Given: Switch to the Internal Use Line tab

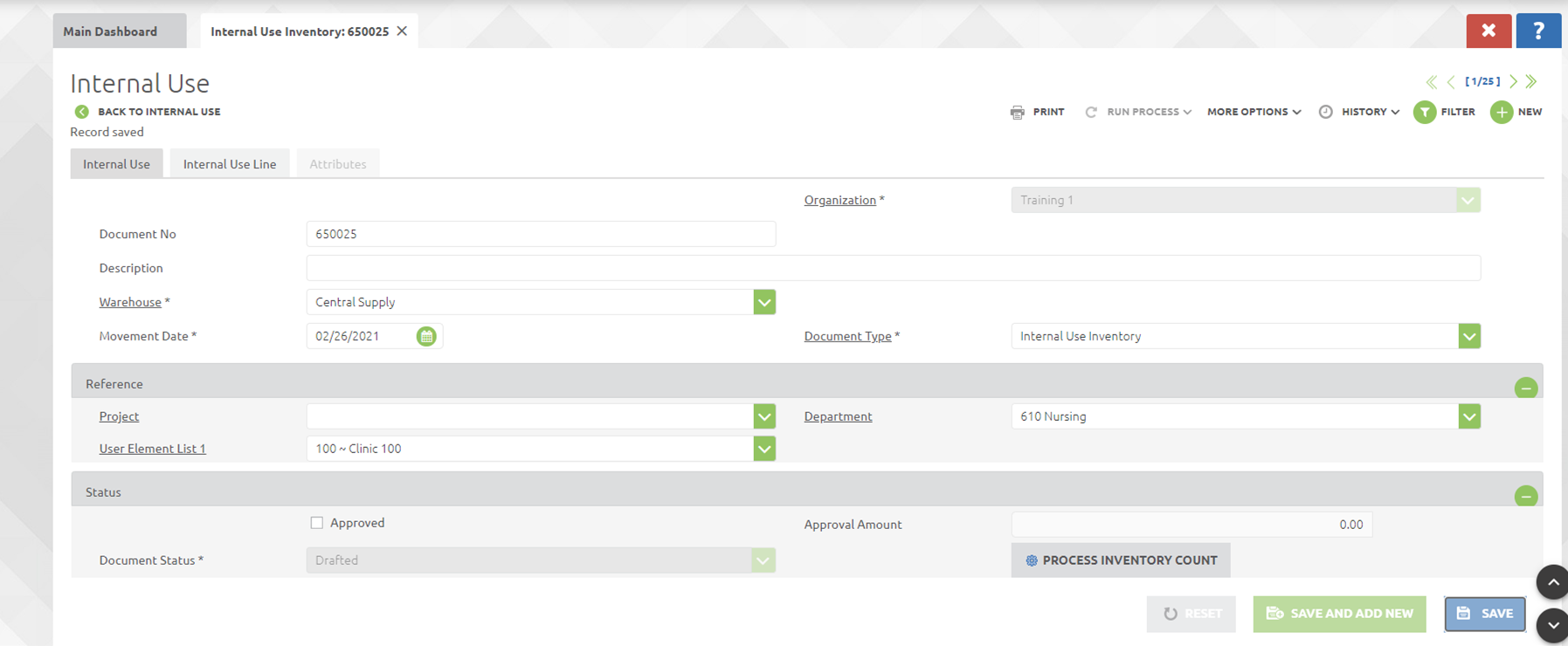Looking at the screenshot, I should pos(230,164).
